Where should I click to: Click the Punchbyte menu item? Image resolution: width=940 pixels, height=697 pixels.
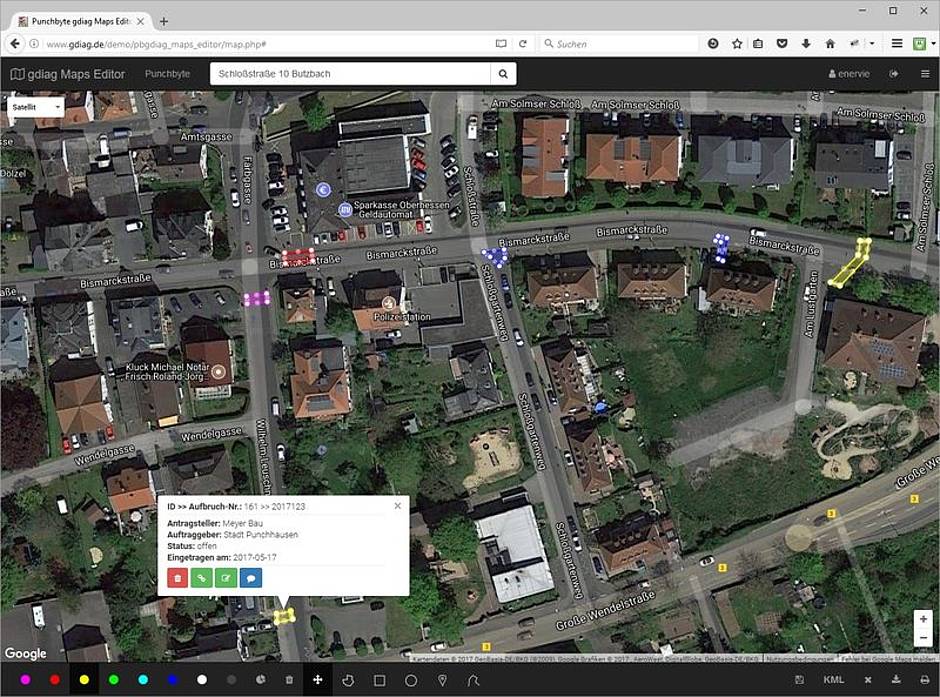[167, 74]
